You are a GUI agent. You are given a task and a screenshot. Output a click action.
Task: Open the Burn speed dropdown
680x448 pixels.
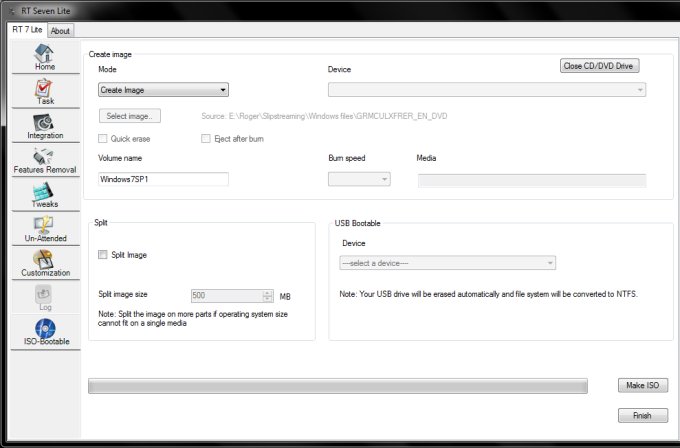click(x=359, y=179)
